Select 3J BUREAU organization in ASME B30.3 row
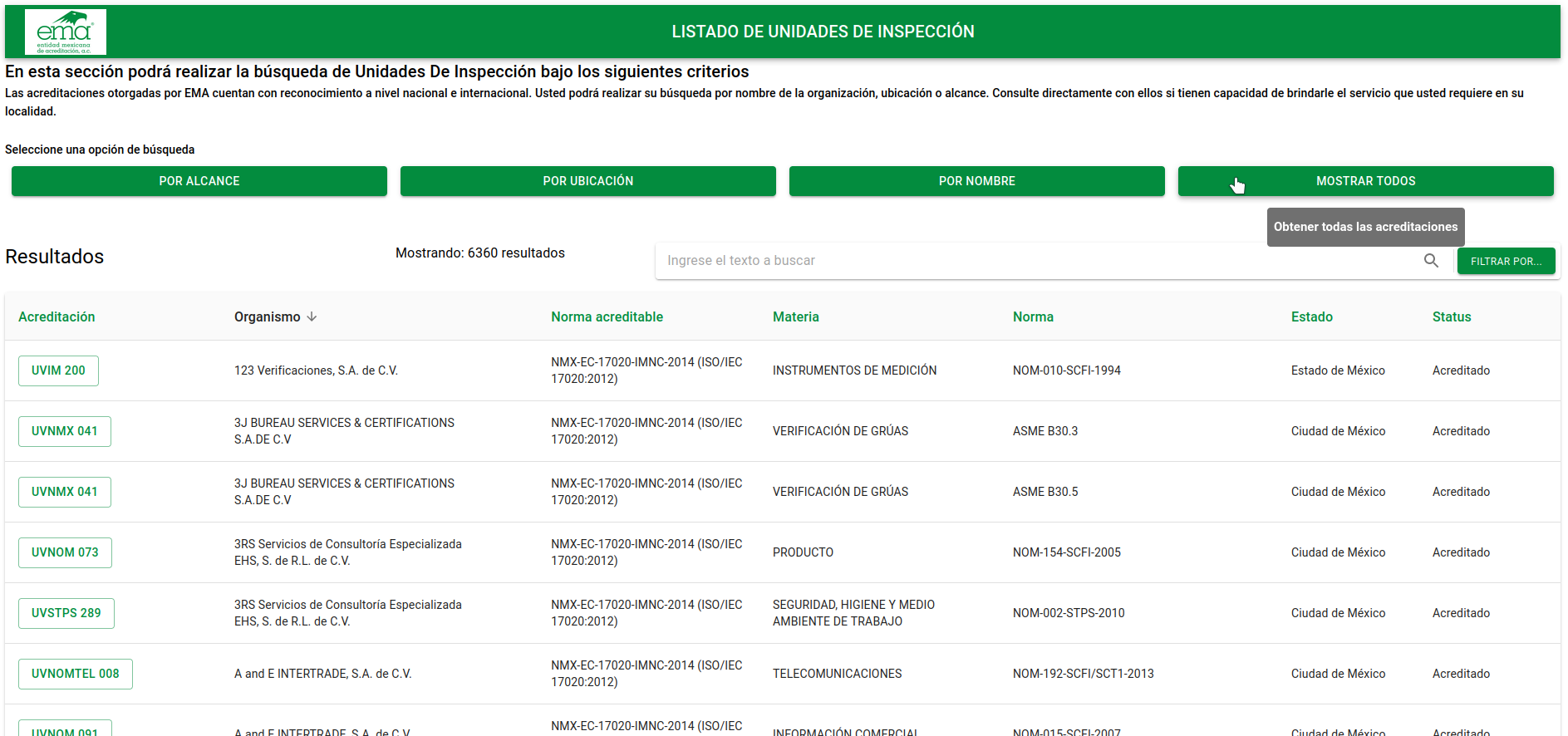Screen dimensions: 1568x736 coord(344,431)
